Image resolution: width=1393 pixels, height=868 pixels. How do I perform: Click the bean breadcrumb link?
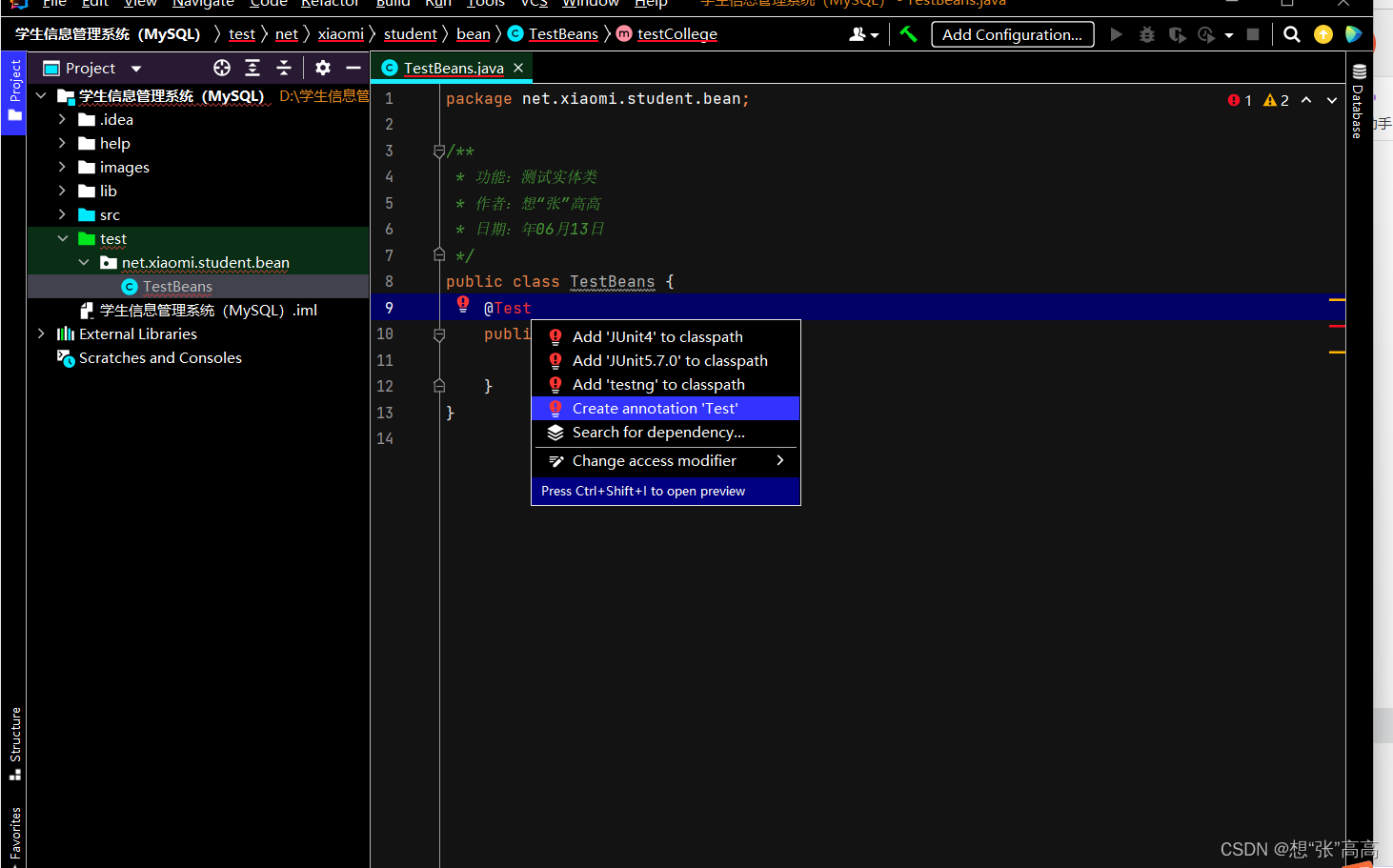(474, 34)
